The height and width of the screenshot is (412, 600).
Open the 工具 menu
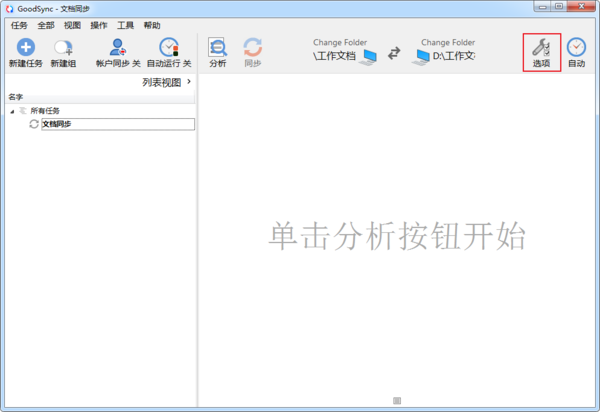(125, 24)
